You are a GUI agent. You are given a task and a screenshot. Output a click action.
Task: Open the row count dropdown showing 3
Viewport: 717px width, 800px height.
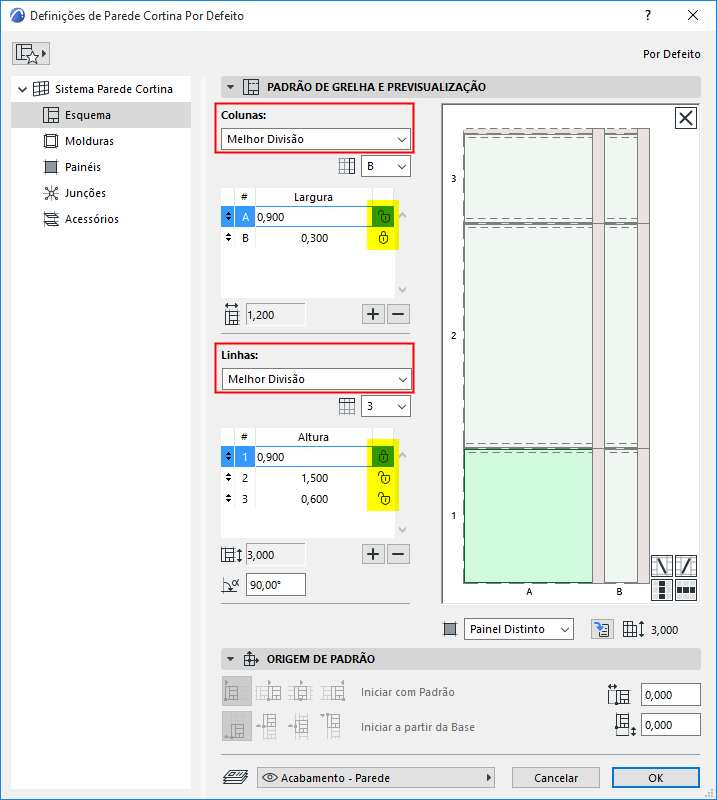pos(386,406)
